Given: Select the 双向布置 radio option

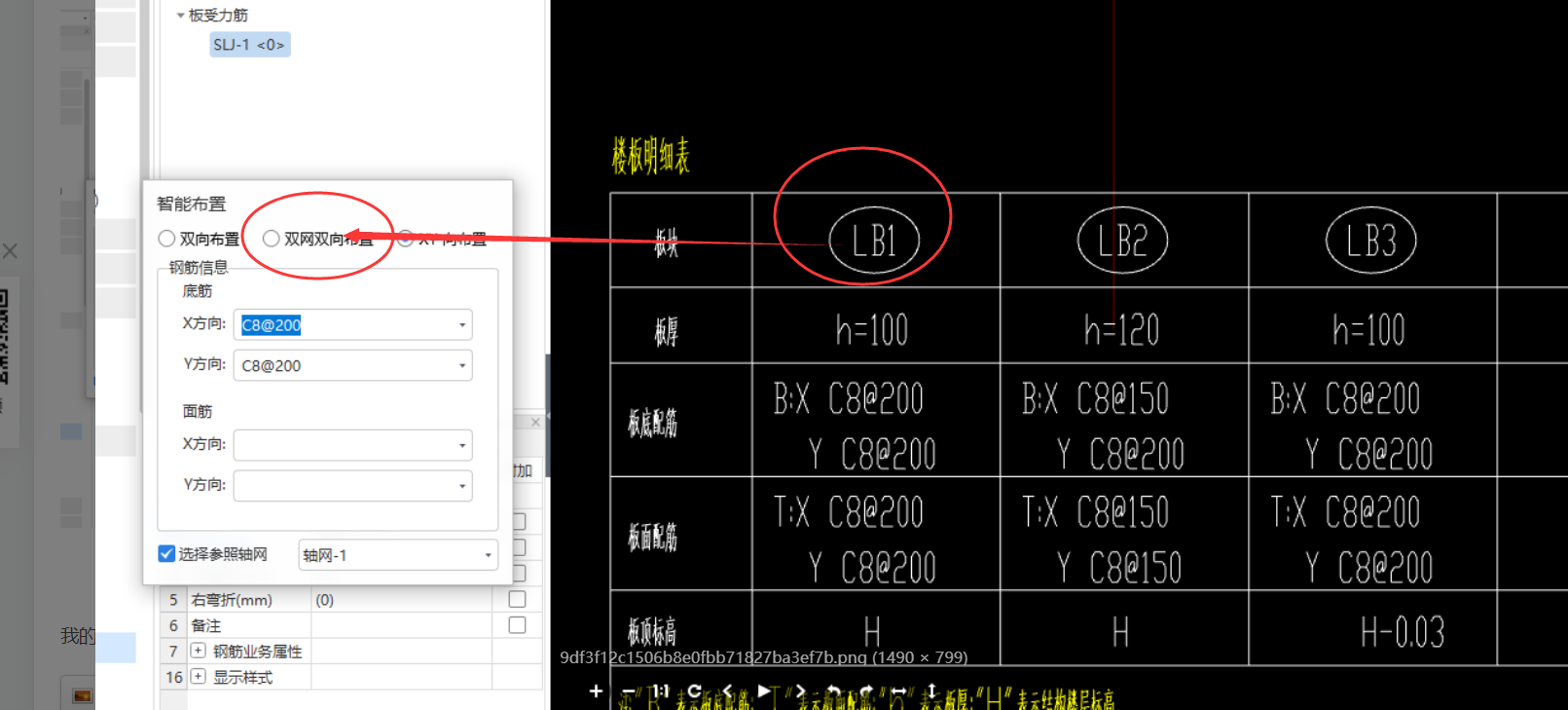Looking at the screenshot, I should (166, 239).
